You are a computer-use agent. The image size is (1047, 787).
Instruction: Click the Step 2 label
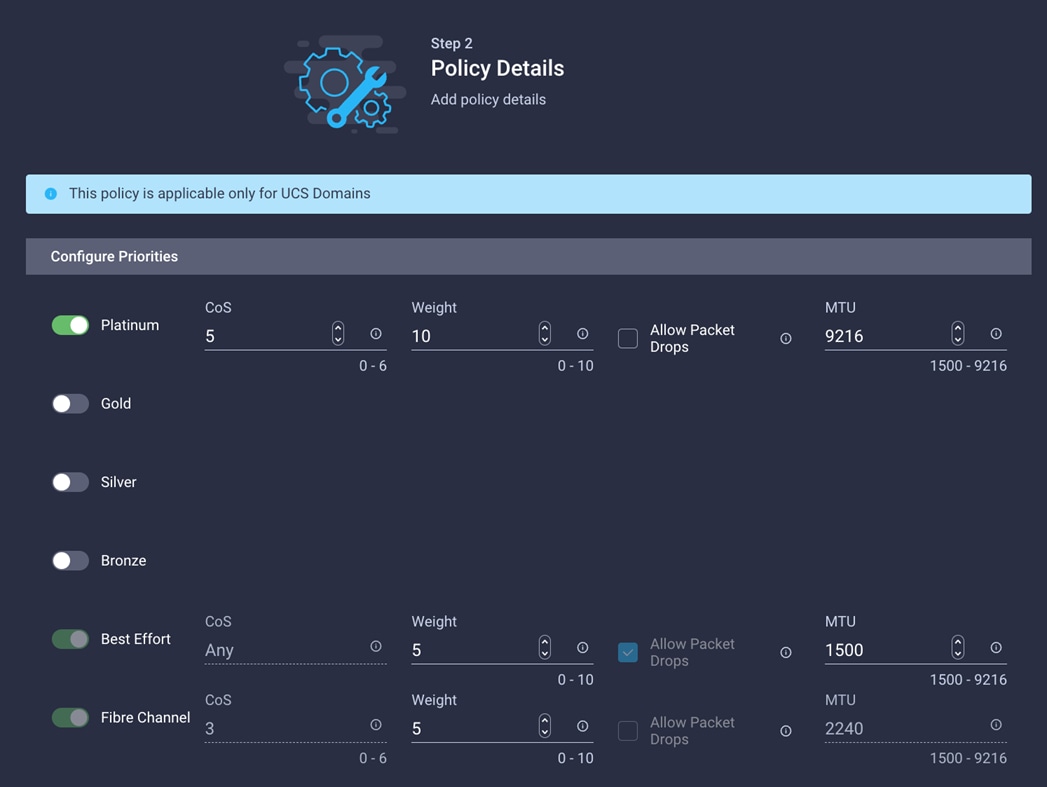coord(451,43)
